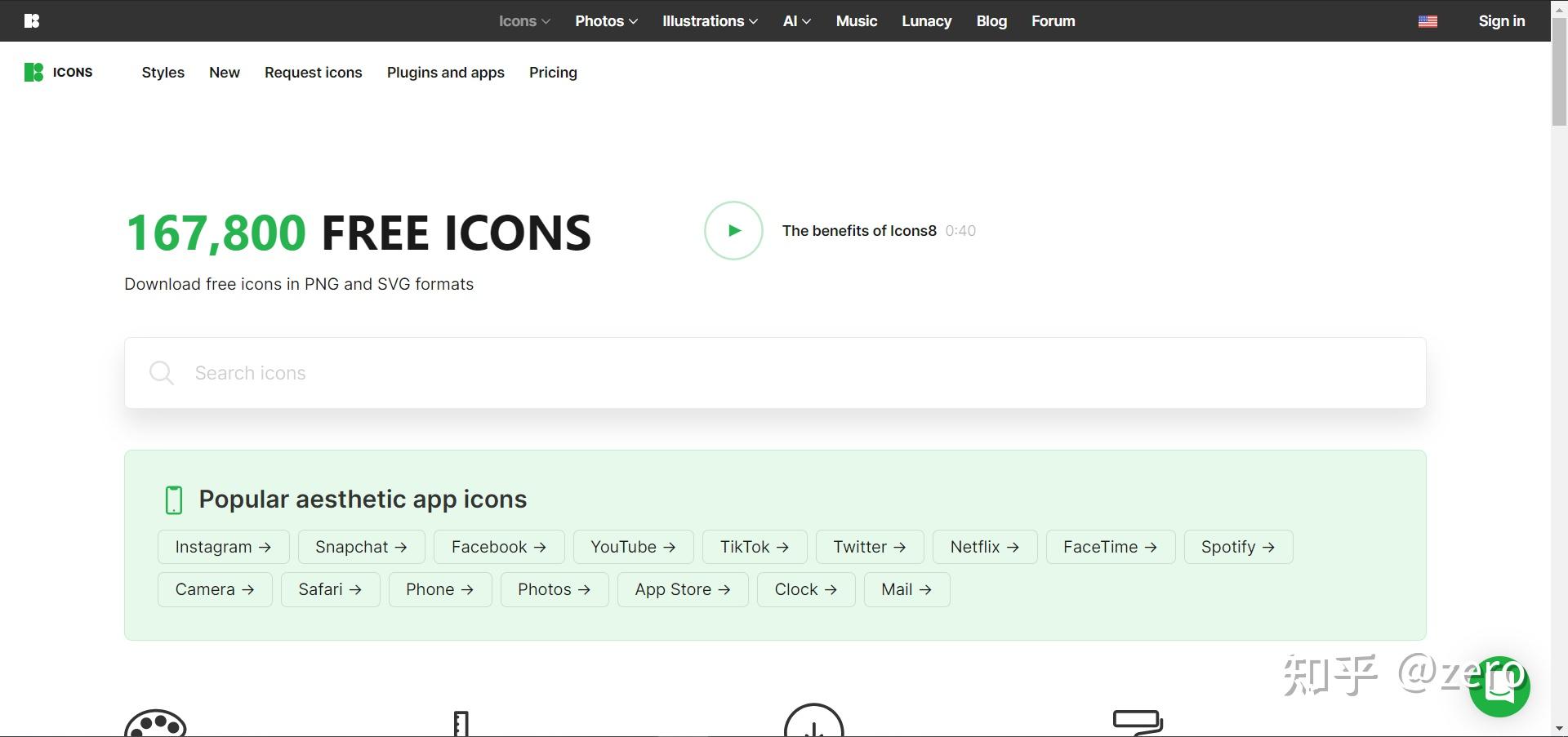Select the Clock icon tag
Viewport: 1568px width, 737px height.
(806, 589)
